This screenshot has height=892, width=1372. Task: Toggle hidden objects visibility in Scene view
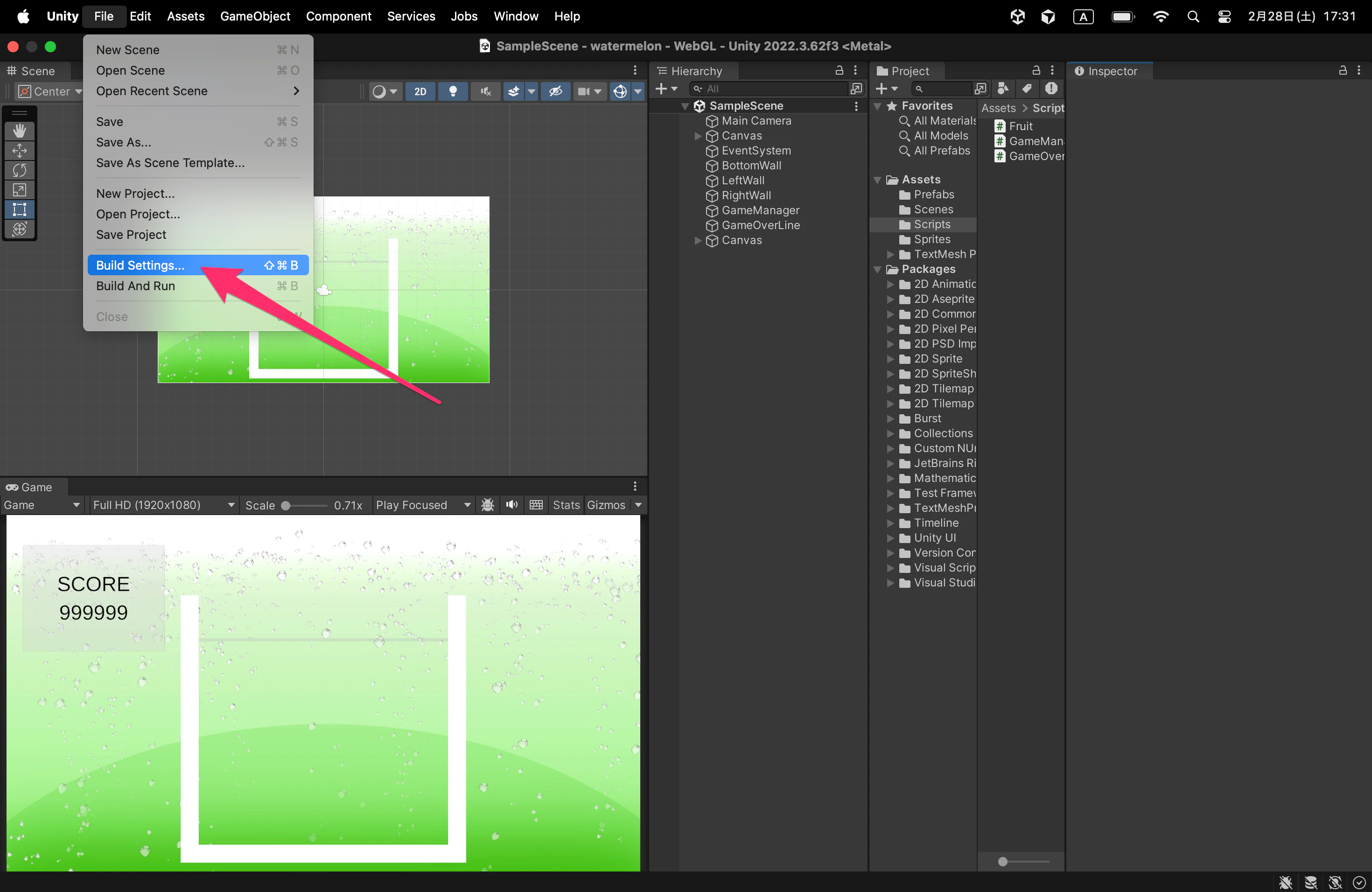pos(556,91)
